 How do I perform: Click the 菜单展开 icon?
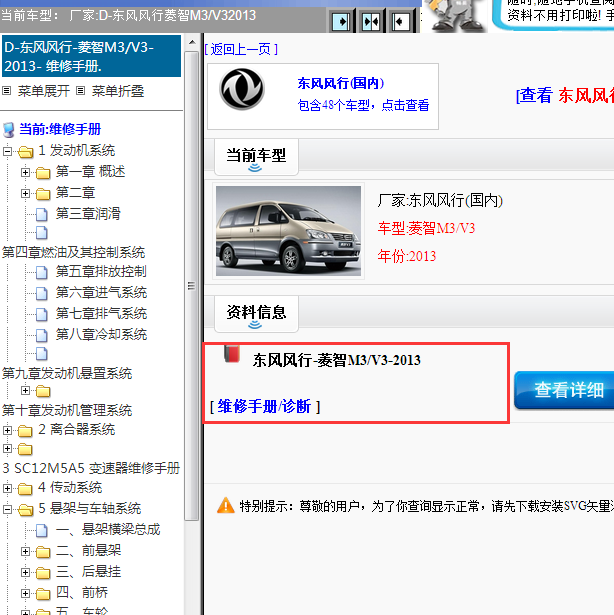point(6,91)
